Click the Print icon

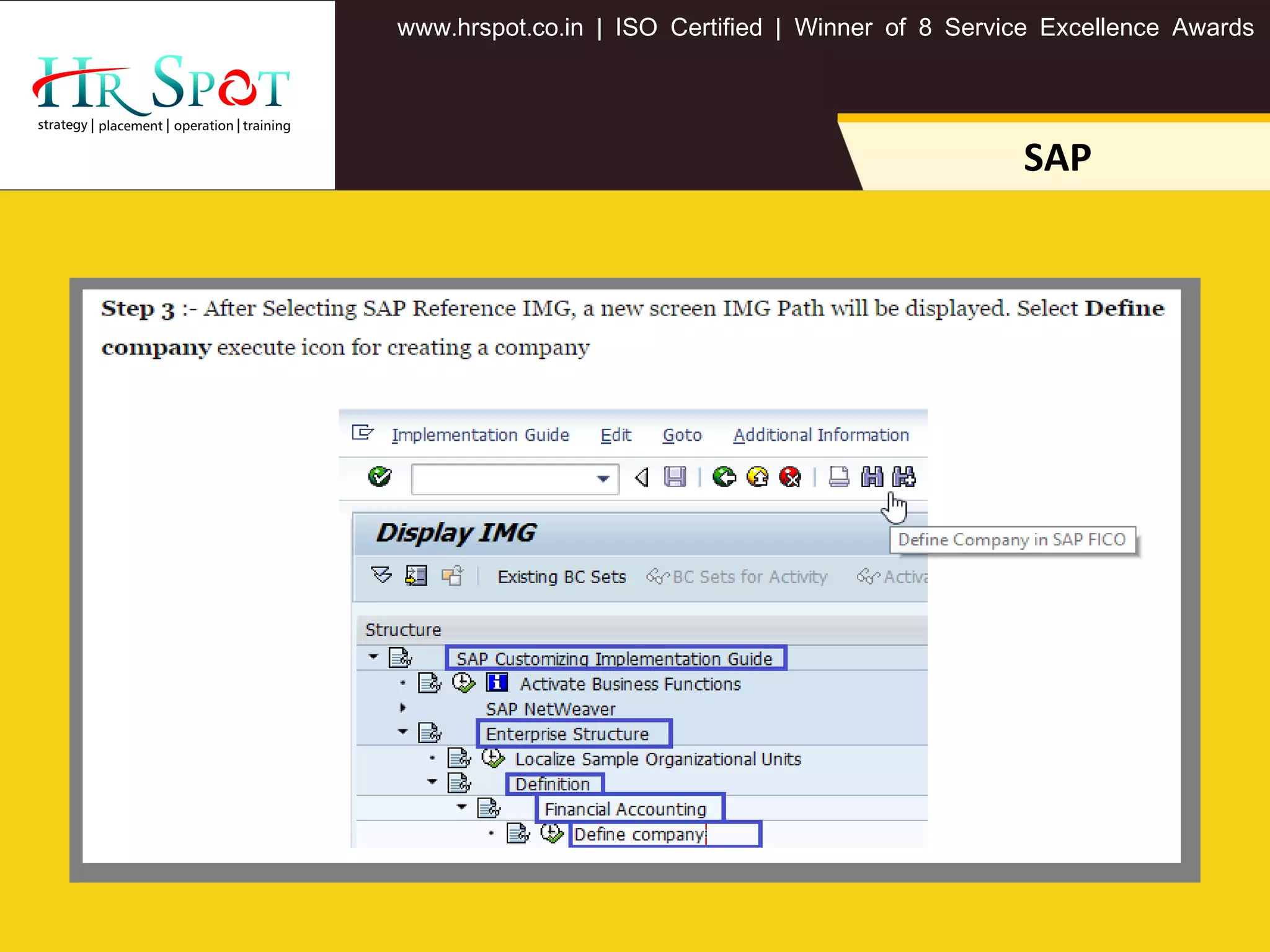point(839,477)
